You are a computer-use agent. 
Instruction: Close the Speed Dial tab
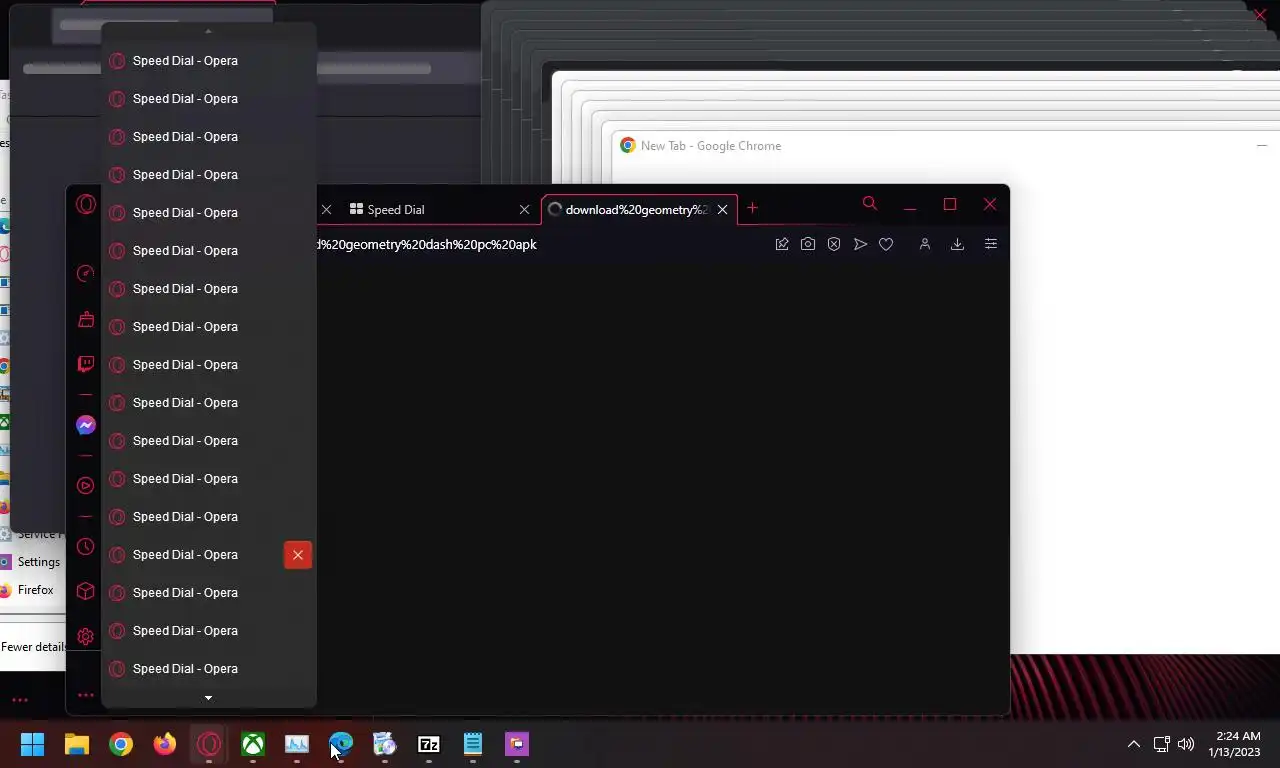(x=524, y=210)
